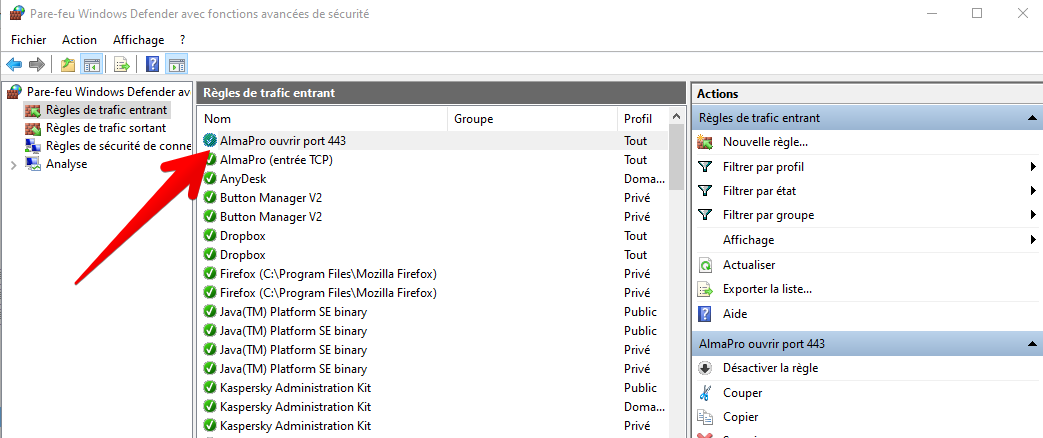Sort rules by the Nom column header
The height and width of the screenshot is (438, 1043).
point(323,119)
